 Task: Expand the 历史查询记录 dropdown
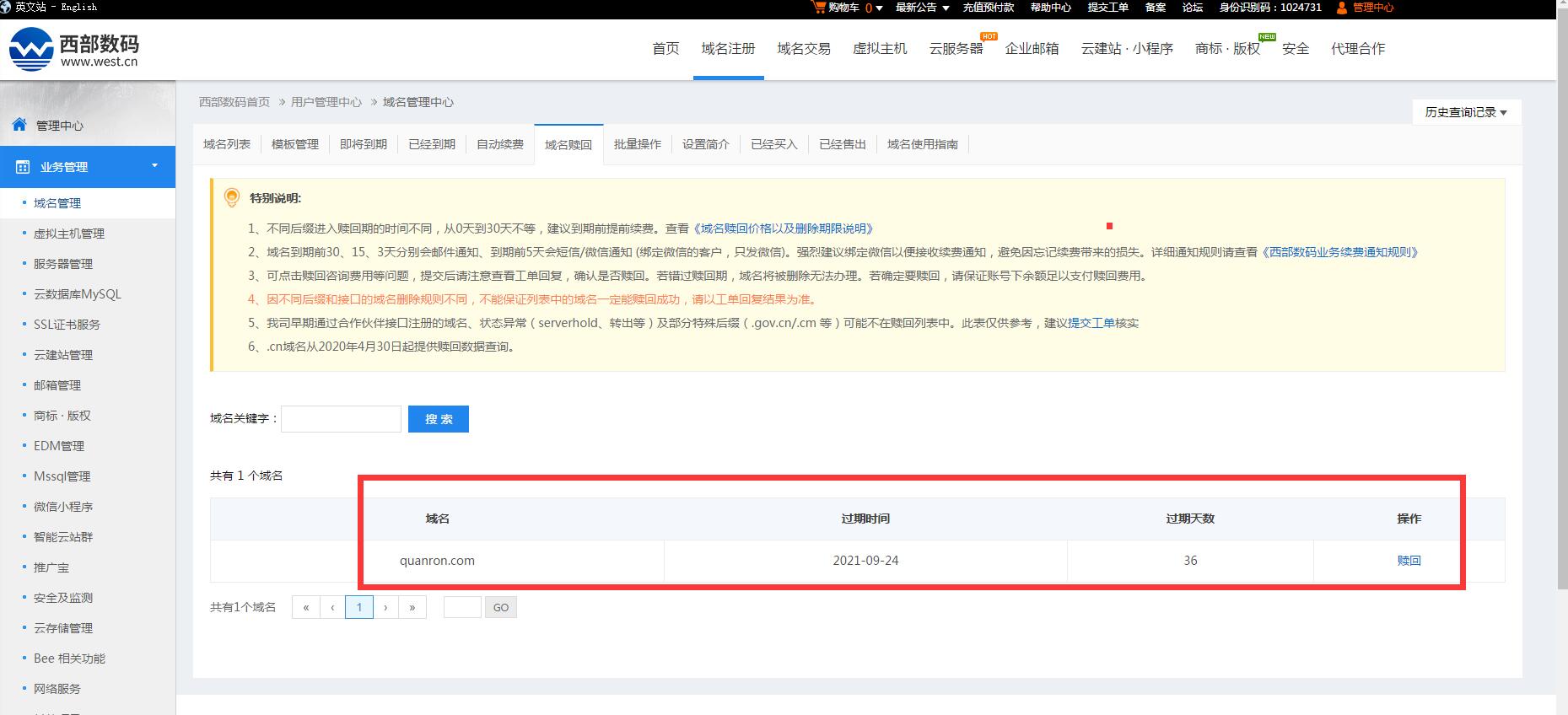pos(1466,112)
